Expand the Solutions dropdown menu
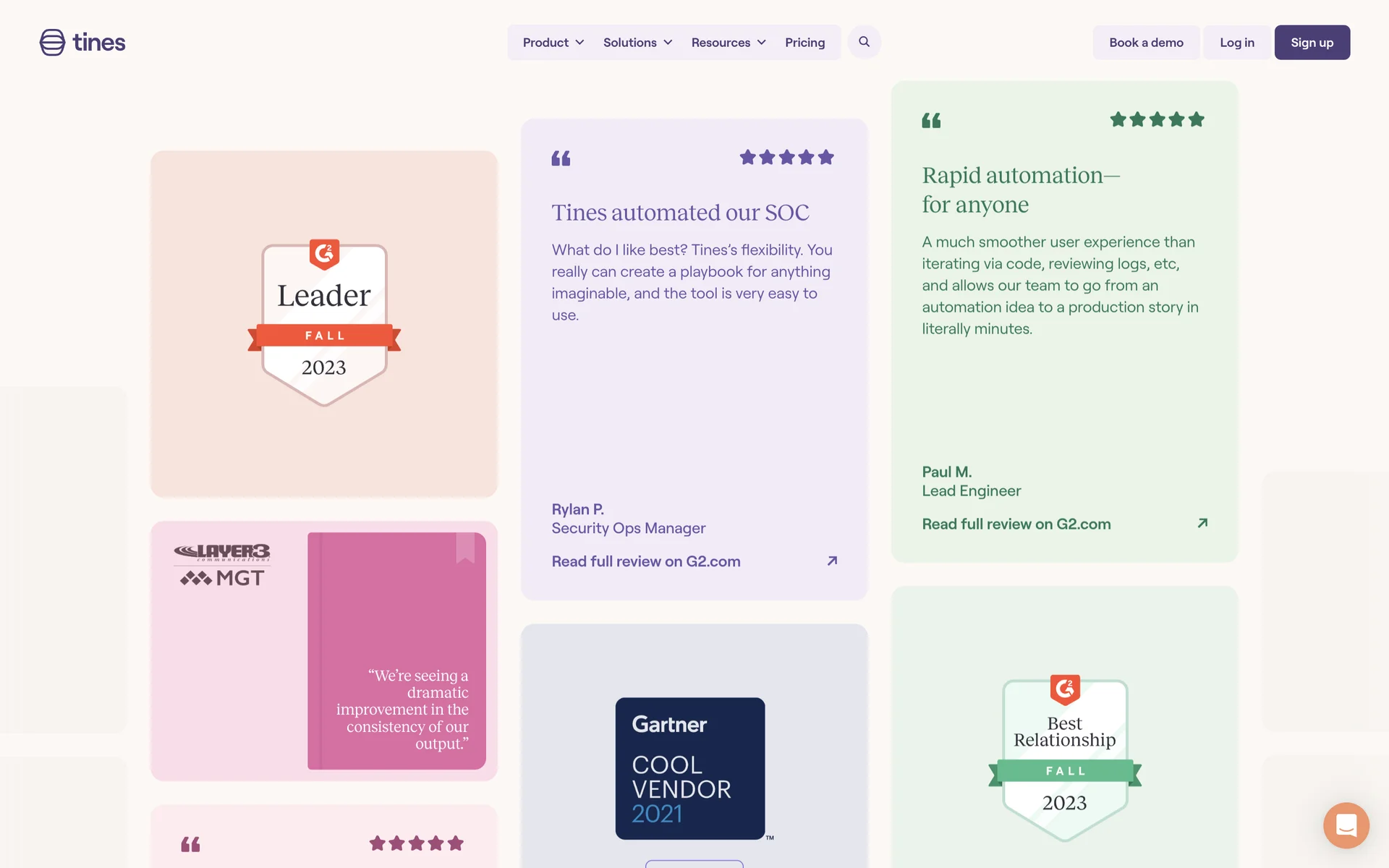The width and height of the screenshot is (1389, 868). click(637, 43)
